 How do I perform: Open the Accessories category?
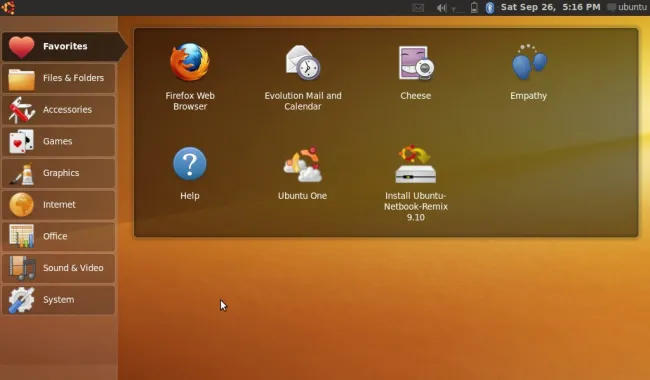click(58, 110)
